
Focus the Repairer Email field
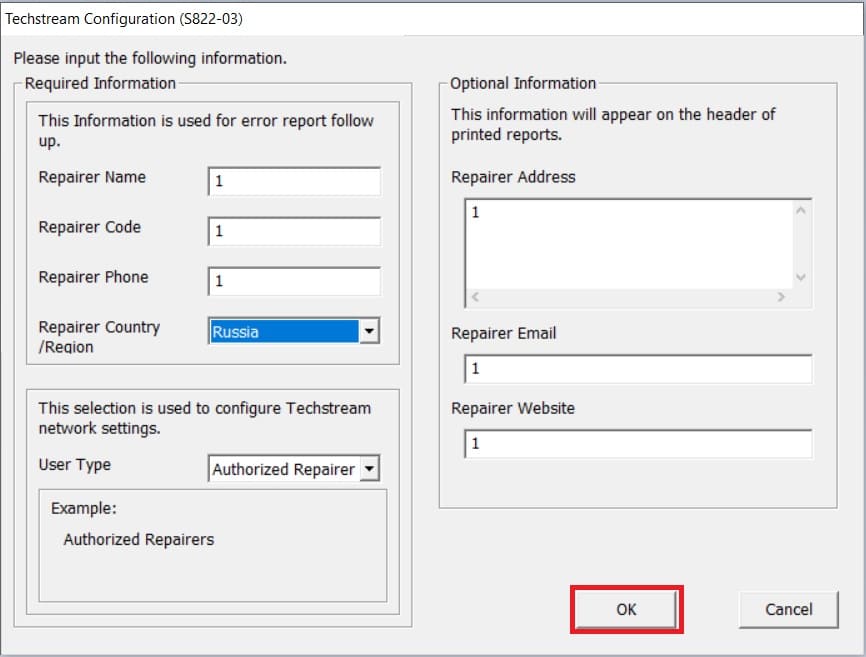tap(638, 369)
